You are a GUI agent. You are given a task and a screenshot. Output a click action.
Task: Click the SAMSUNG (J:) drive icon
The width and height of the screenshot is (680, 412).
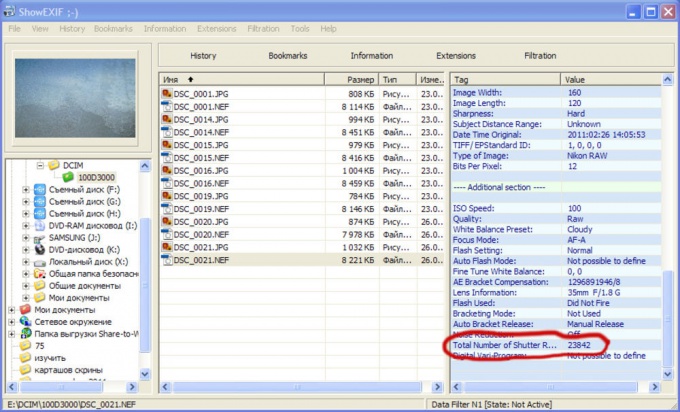click(39, 238)
